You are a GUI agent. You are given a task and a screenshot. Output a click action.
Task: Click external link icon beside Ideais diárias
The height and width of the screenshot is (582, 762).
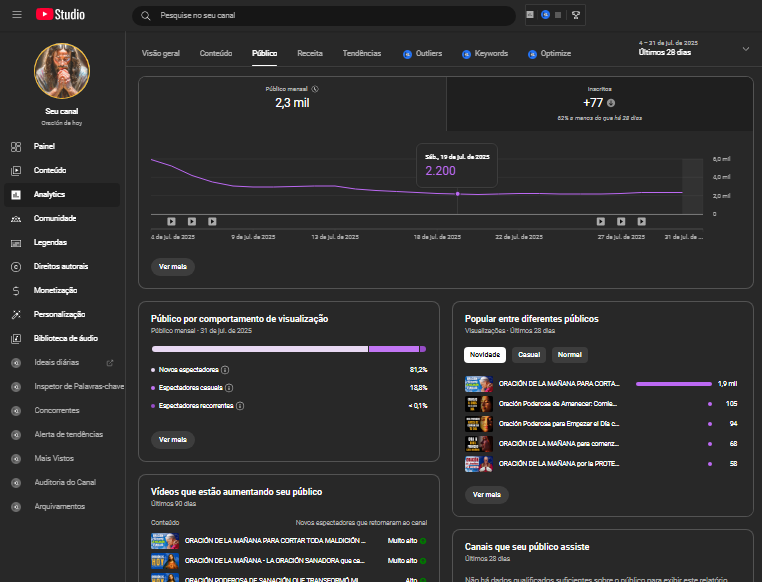click(110, 362)
